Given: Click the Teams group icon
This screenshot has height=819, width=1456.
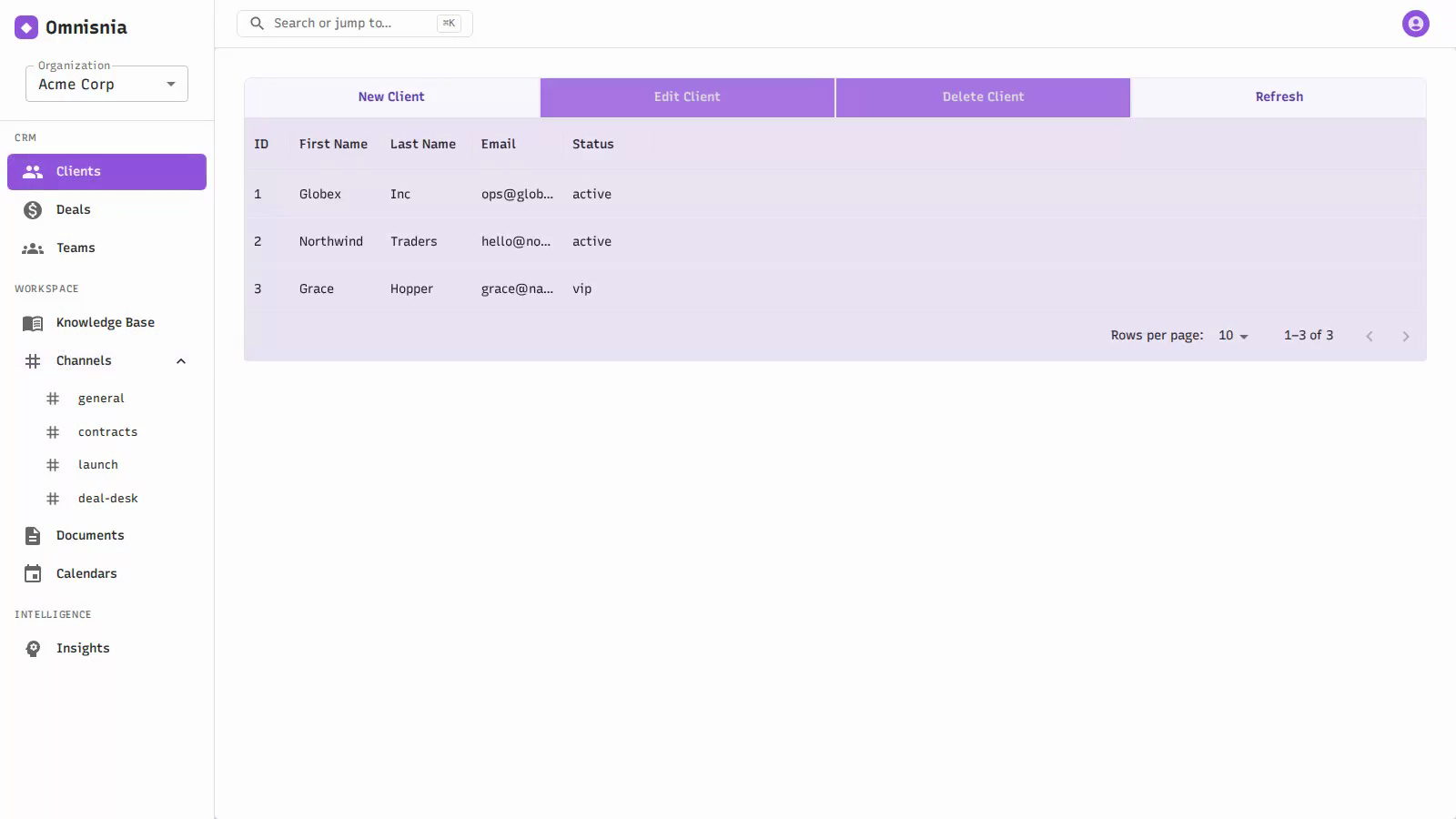Looking at the screenshot, I should [33, 248].
